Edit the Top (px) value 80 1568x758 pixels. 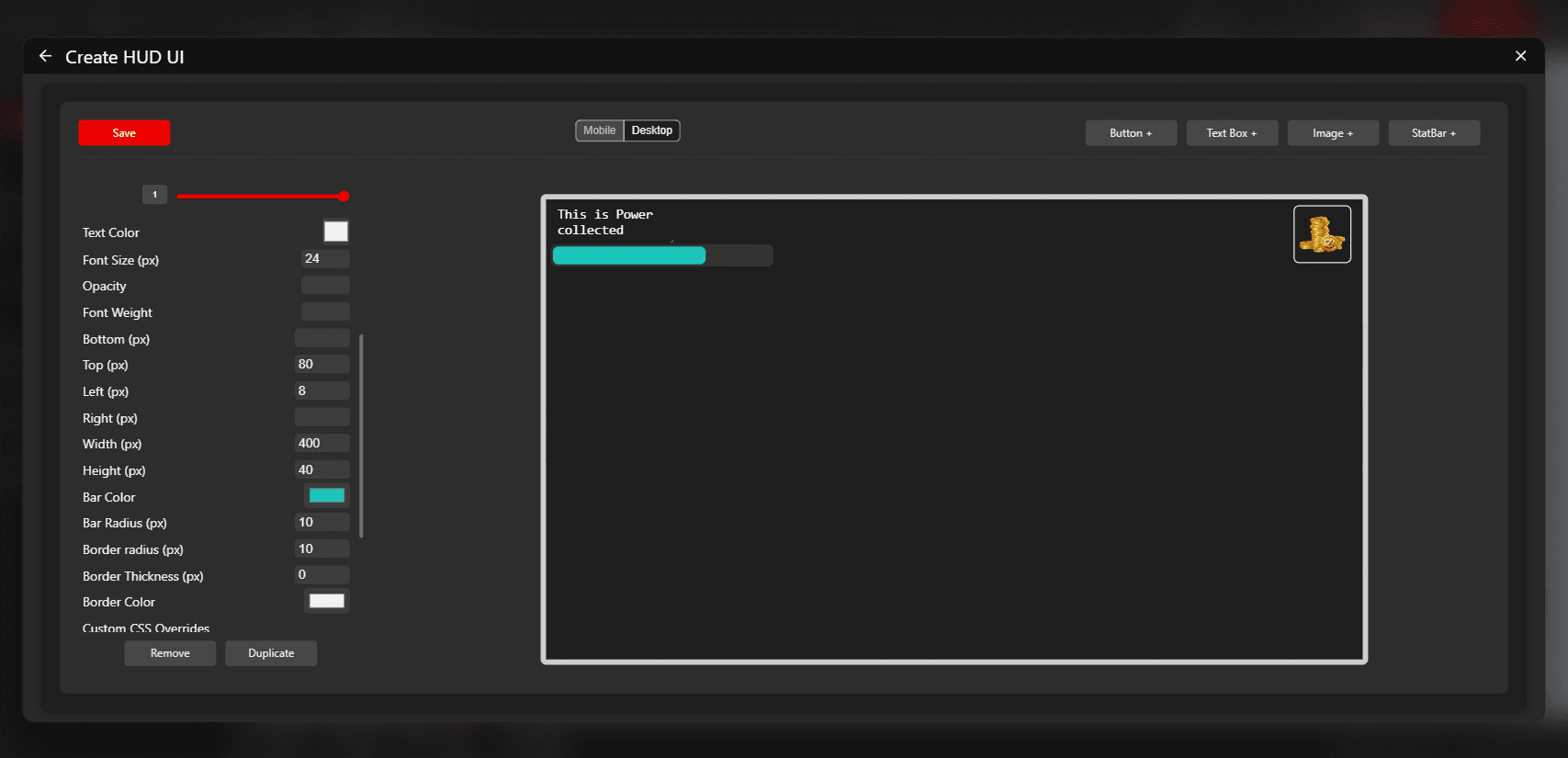[x=322, y=365]
